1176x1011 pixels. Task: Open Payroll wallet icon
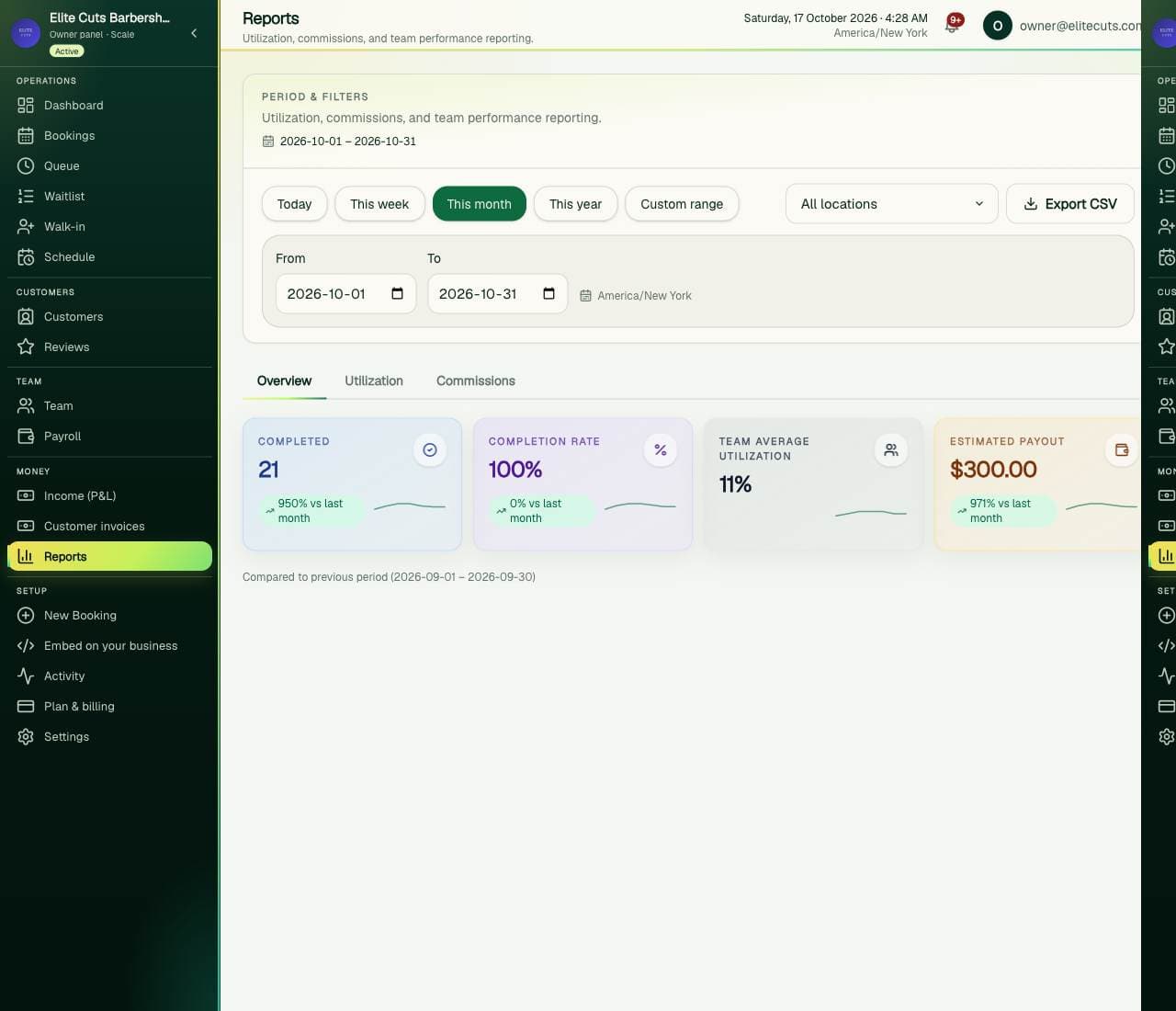pyautogui.click(x=26, y=437)
